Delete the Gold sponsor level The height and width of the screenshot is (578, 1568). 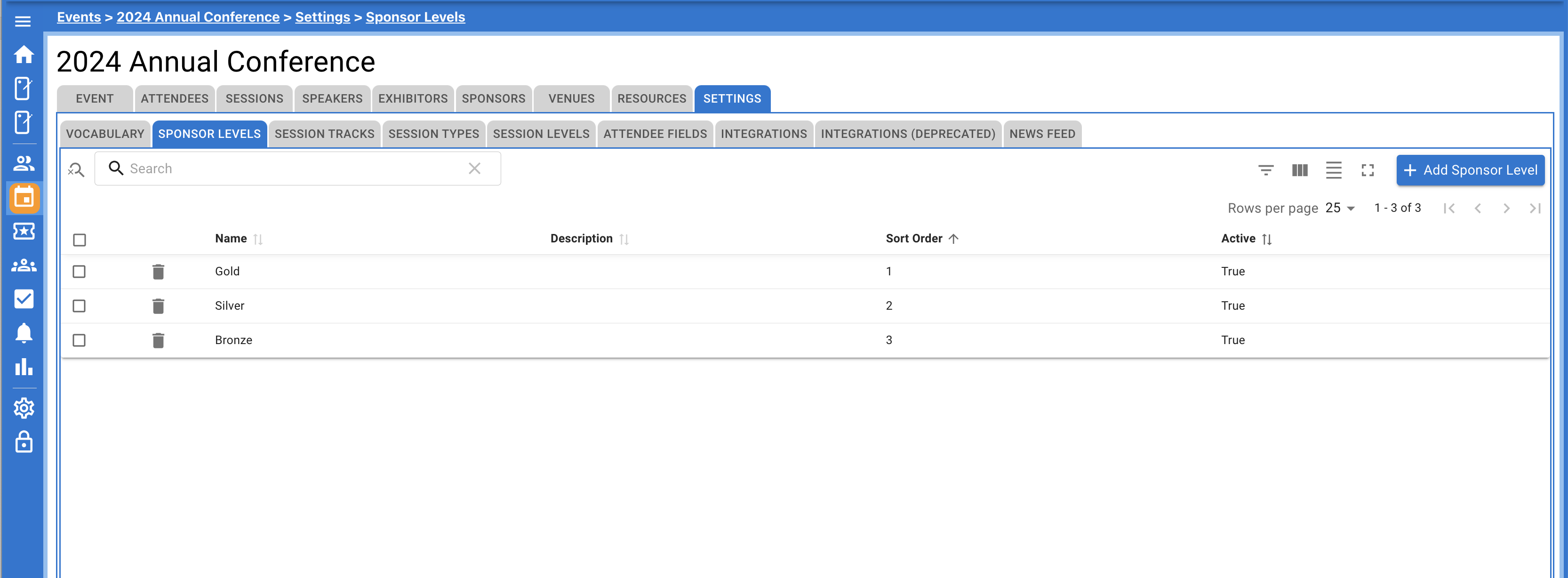159,272
